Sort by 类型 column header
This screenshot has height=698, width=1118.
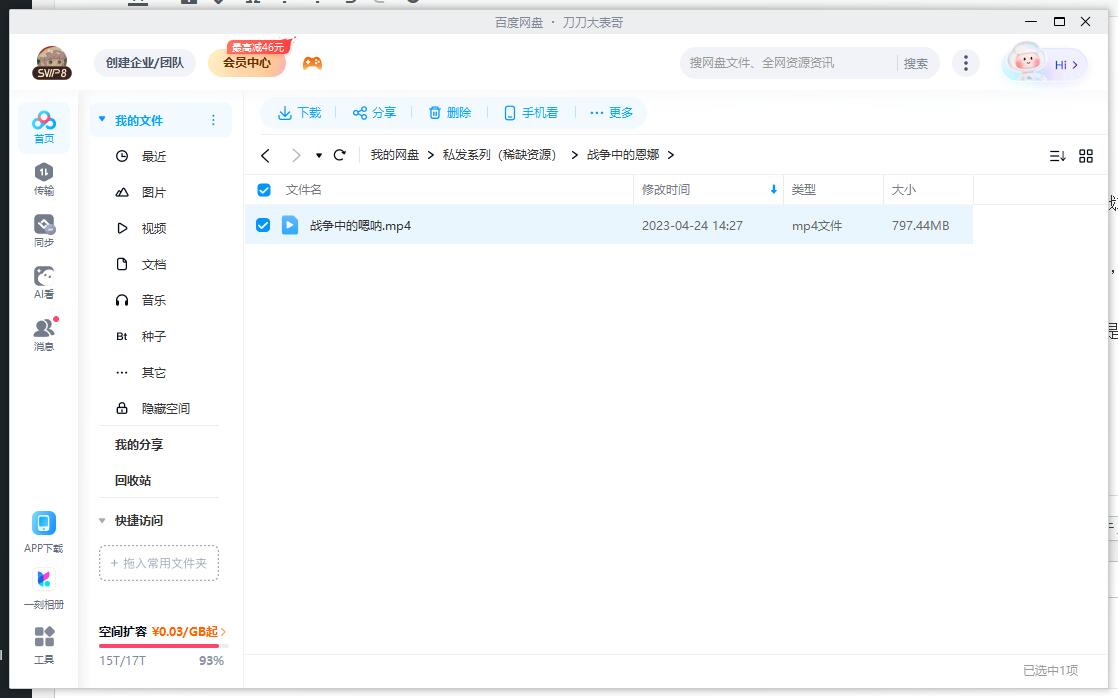pos(804,190)
